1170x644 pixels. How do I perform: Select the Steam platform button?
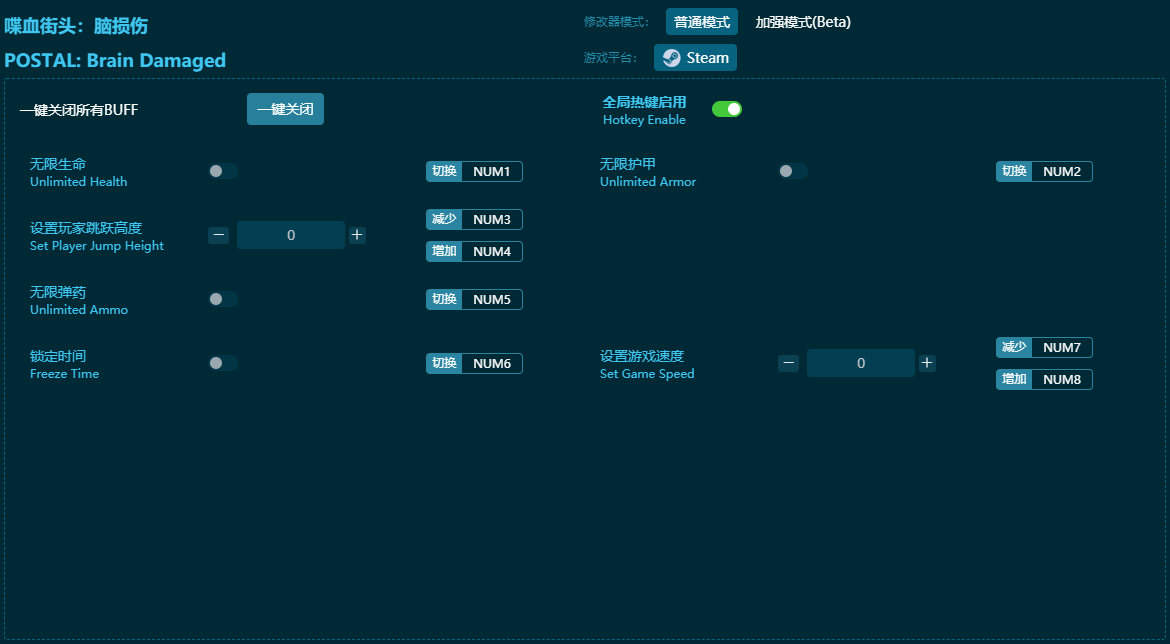pos(695,58)
